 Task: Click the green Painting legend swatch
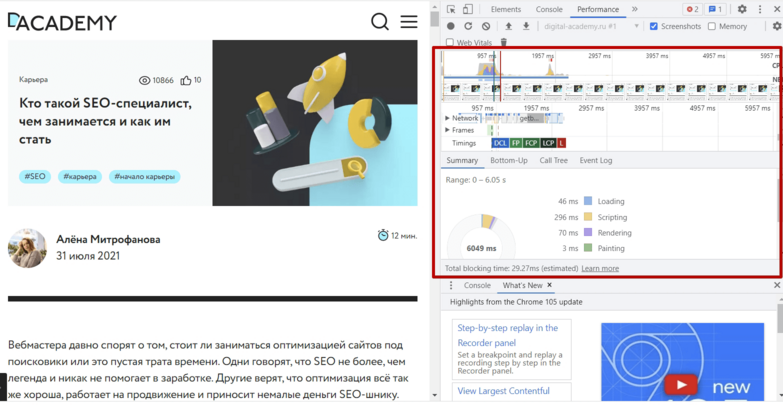(x=588, y=248)
